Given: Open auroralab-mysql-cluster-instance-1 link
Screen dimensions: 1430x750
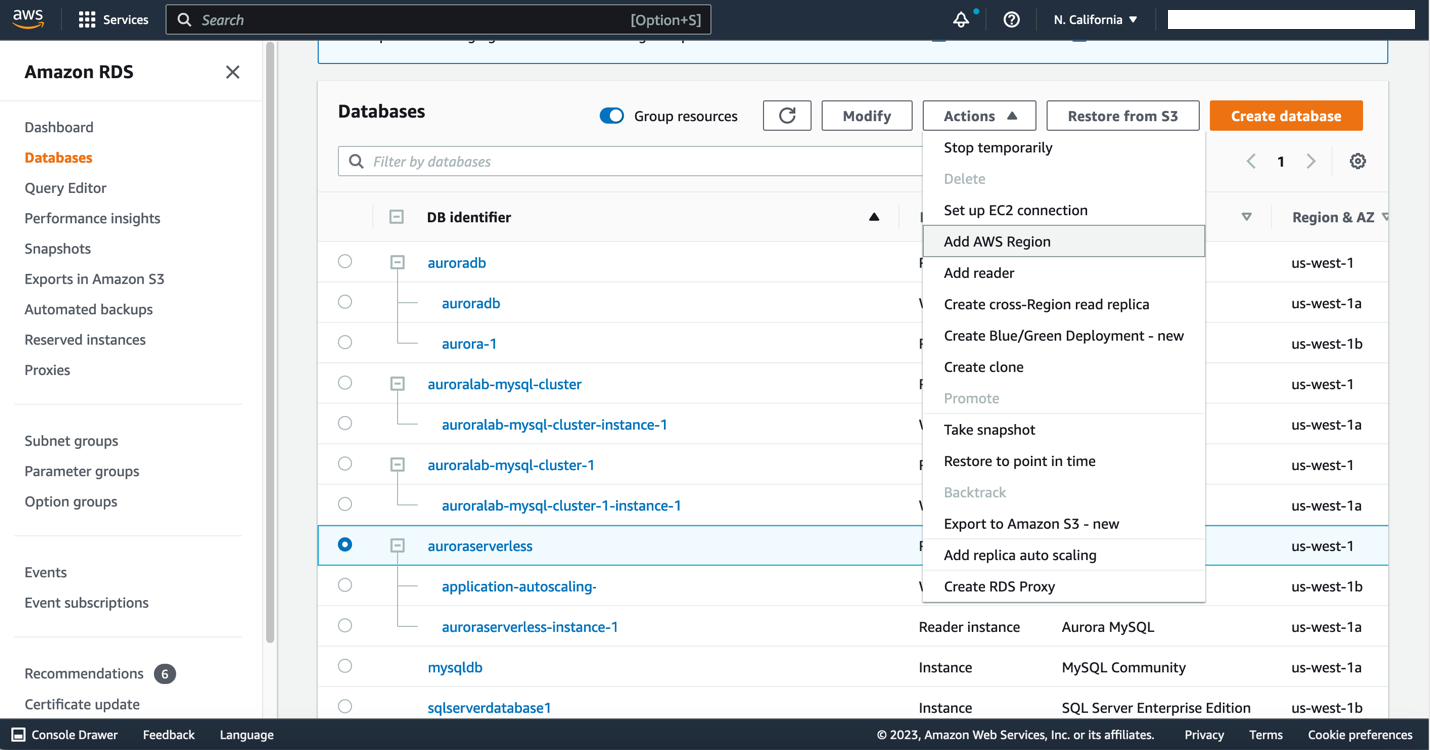Looking at the screenshot, I should point(554,424).
